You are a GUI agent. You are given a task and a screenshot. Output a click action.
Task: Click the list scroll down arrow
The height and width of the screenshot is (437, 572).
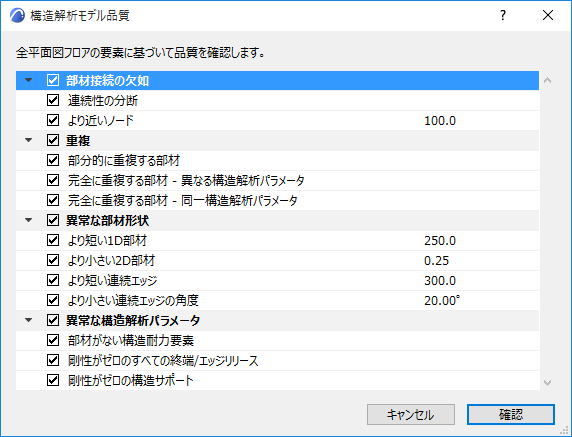[x=547, y=383]
